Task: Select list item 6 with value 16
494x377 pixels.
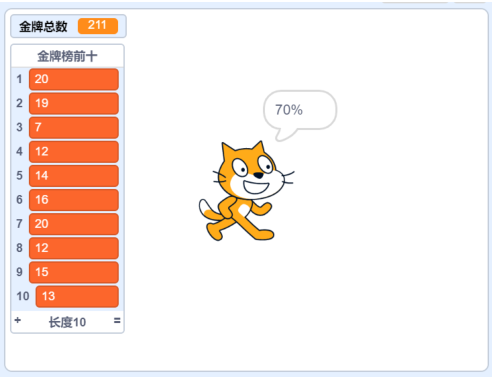Action: tap(74, 200)
